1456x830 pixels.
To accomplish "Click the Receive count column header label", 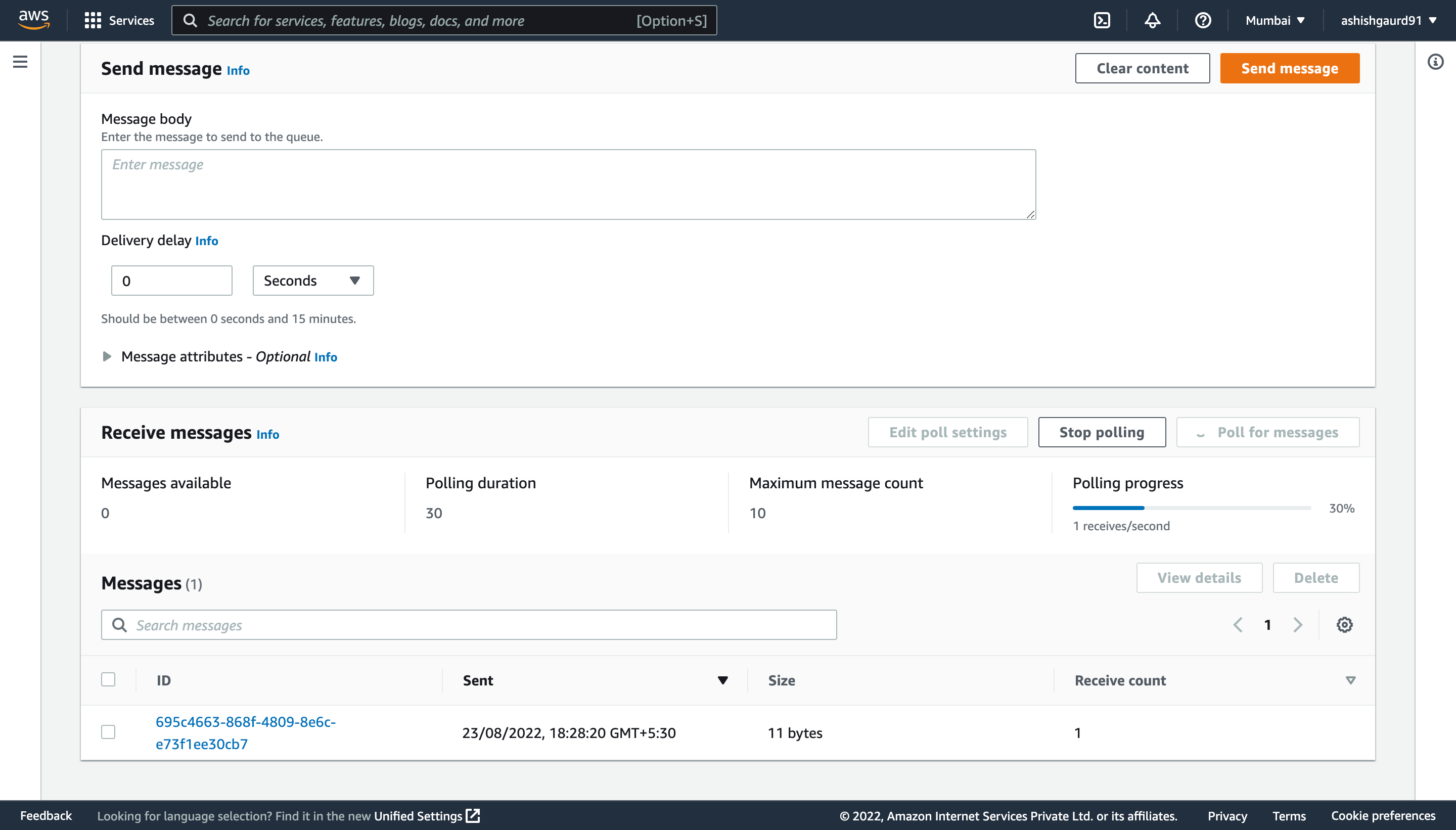I will pos(1120,680).
